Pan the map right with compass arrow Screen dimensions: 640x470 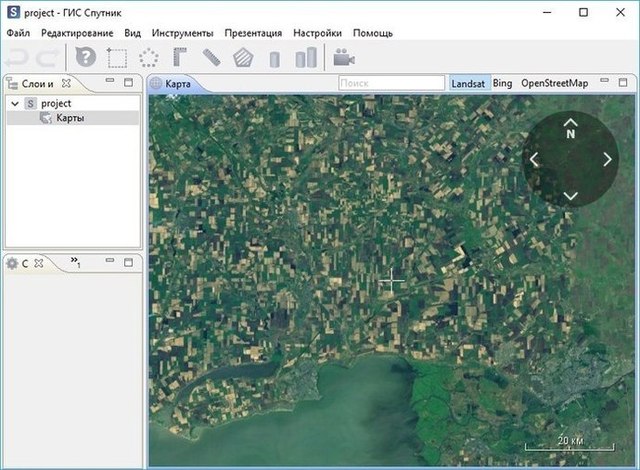pos(607,159)
